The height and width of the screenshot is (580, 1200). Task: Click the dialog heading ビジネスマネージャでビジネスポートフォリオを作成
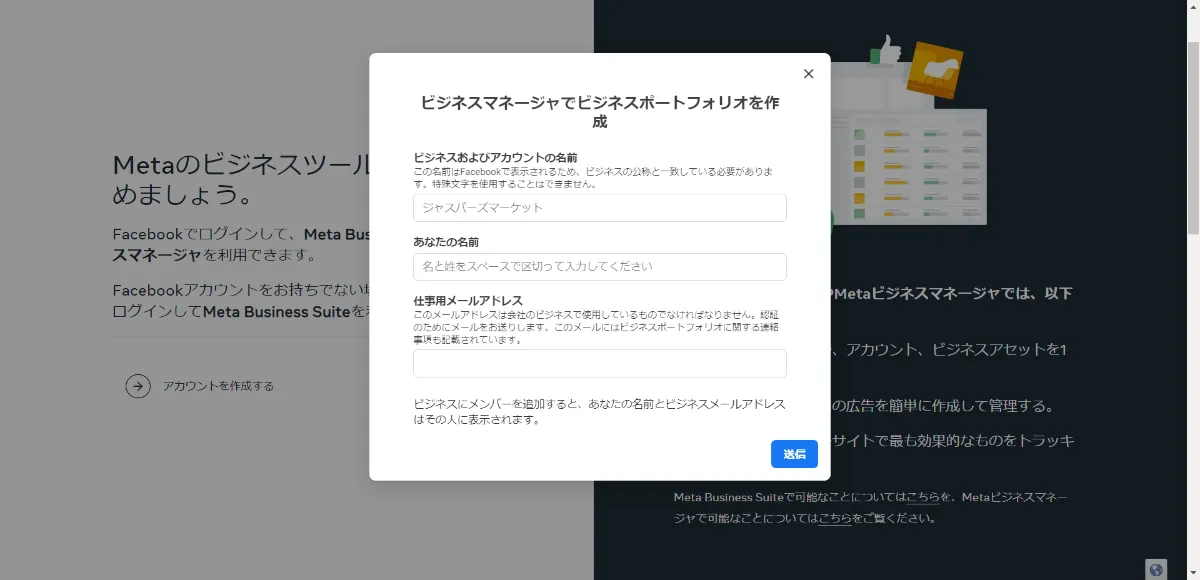[600, 112]
